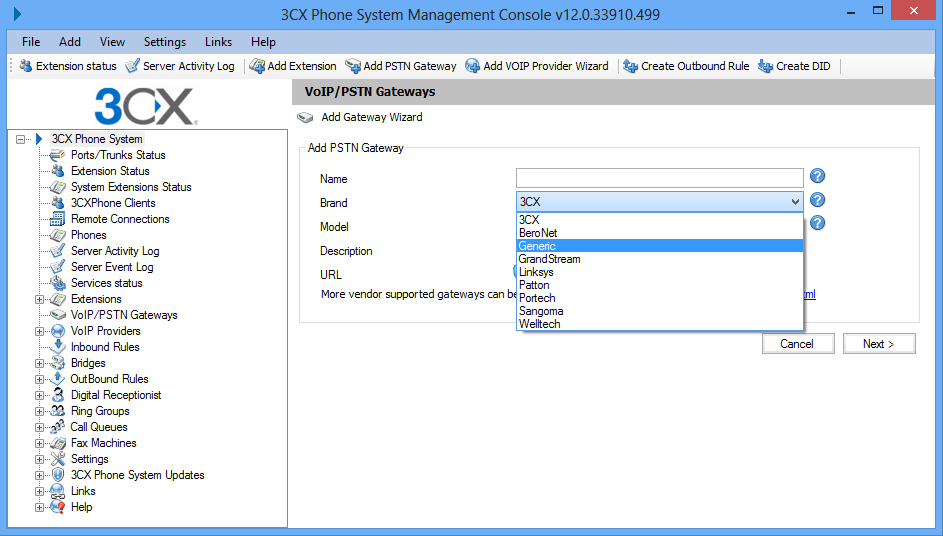
Task: Expand the Bridges tree node
Action: pos(39,363)
